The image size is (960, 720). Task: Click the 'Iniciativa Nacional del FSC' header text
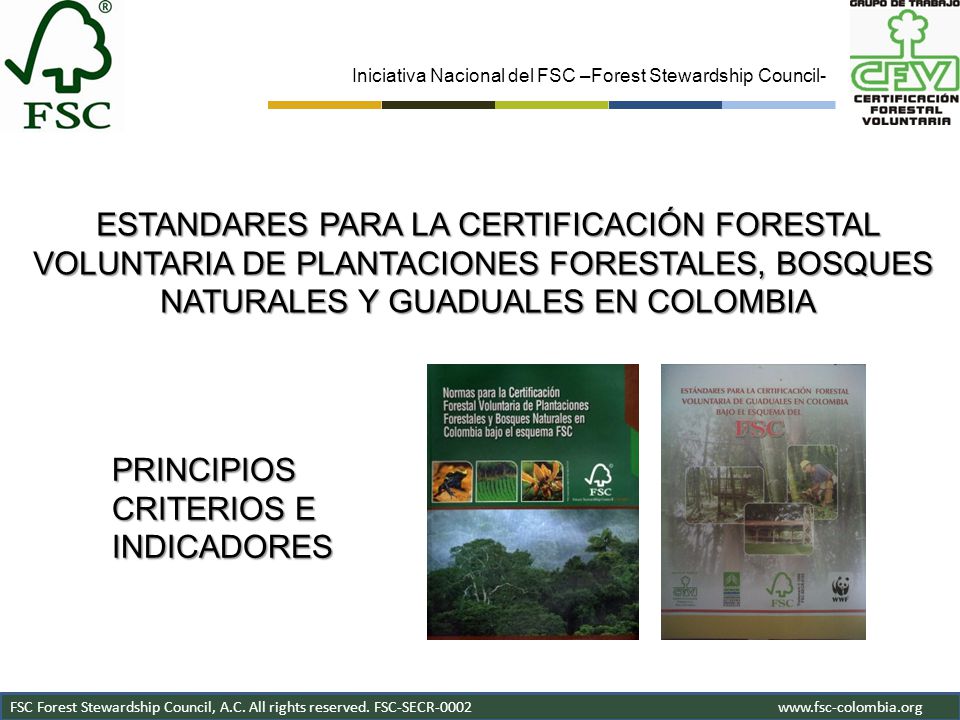pyautogui.click(x=589, y=76)
